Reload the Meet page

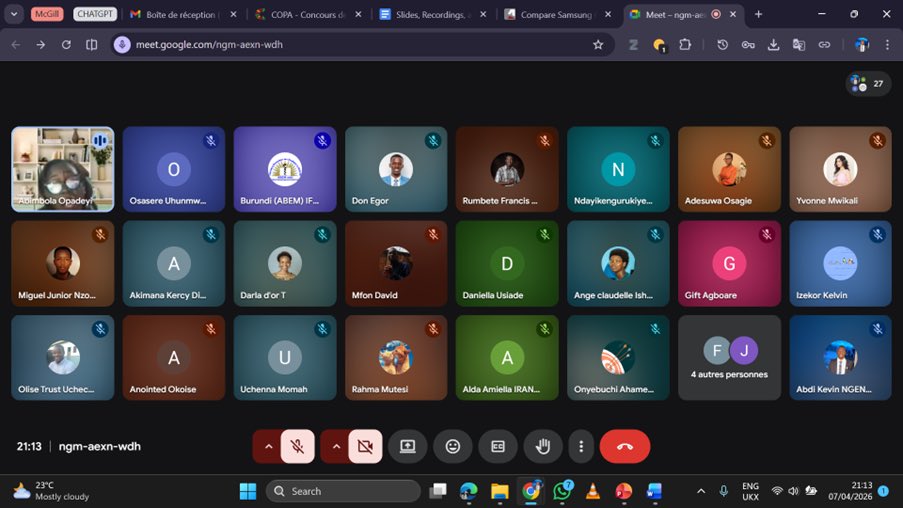pos(66,44)
